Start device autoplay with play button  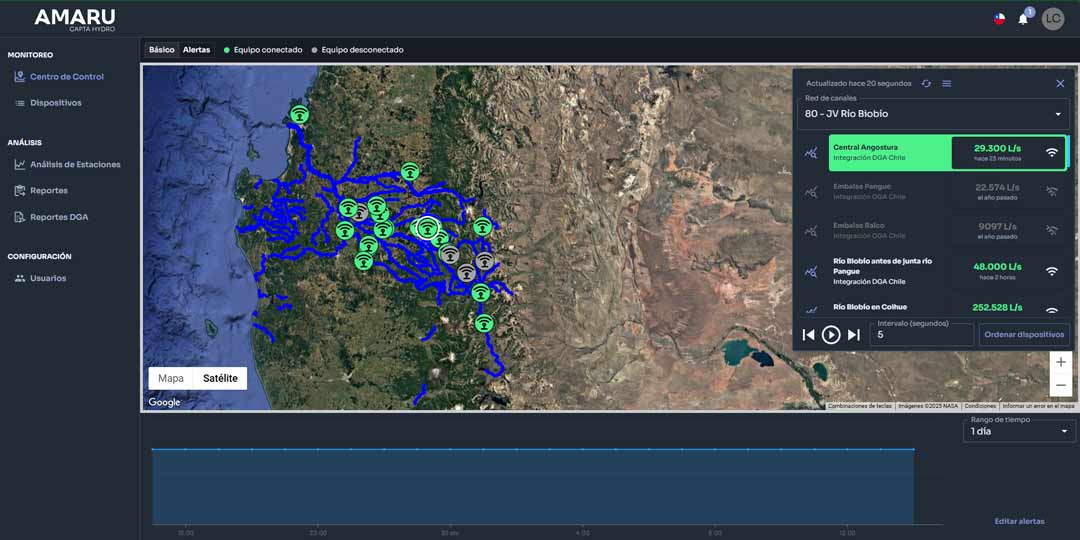(x=831, y=335)
